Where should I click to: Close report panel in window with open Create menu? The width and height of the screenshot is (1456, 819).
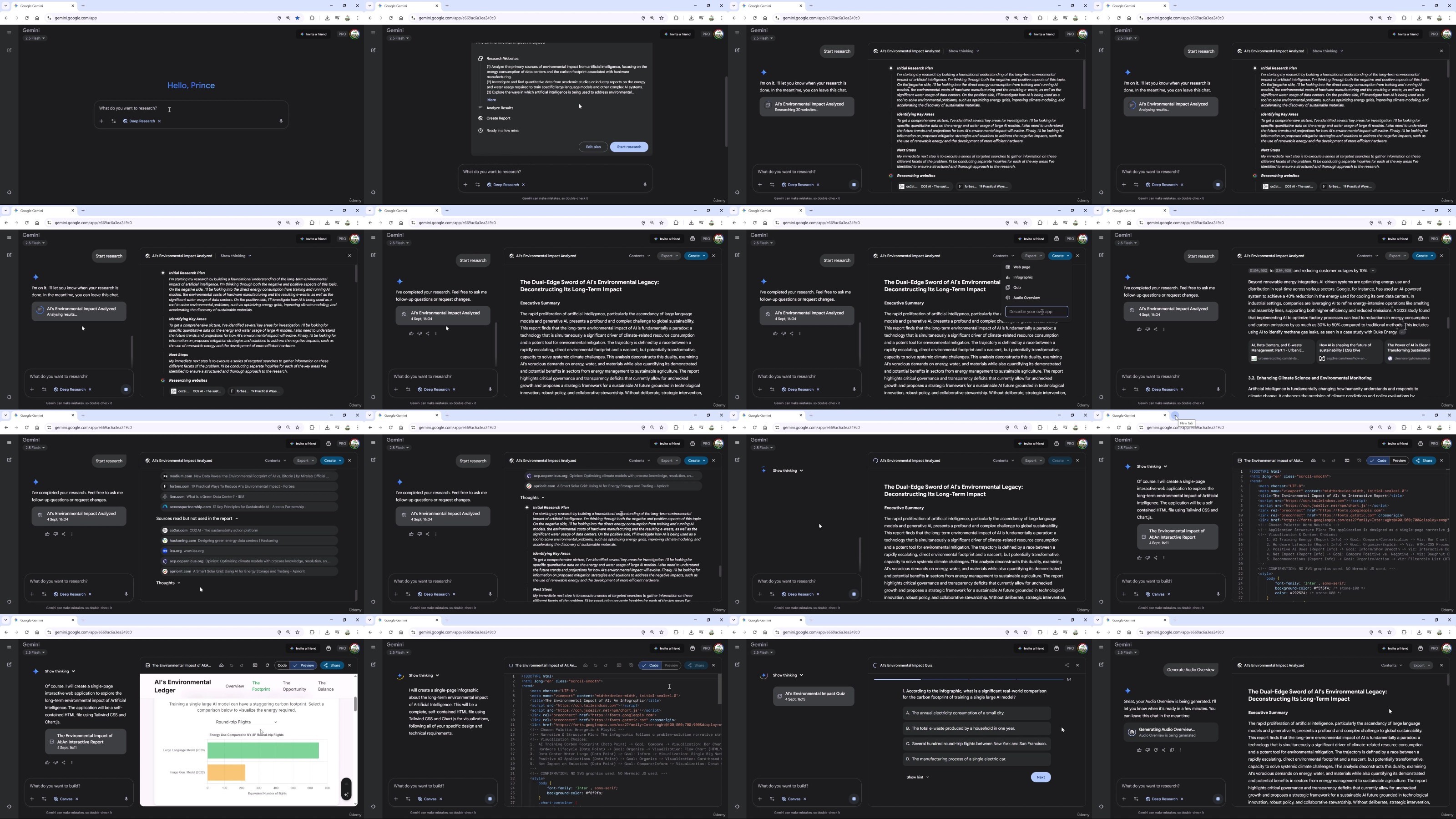1077,255
